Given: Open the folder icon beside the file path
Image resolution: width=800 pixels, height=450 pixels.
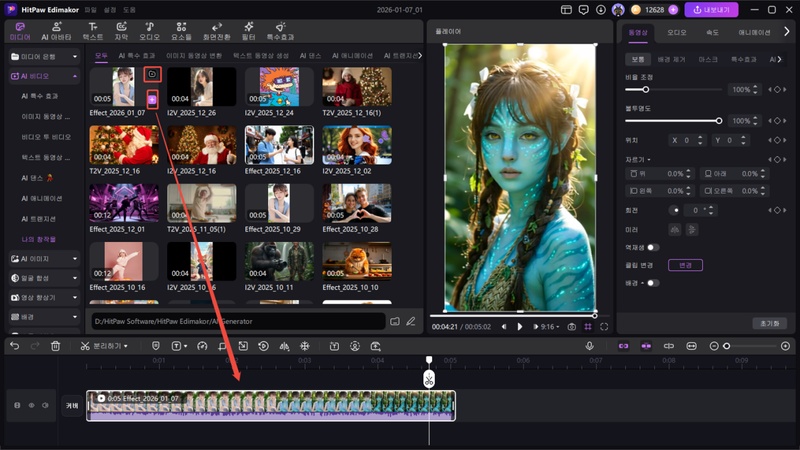Looking at the screenshot, I should (x=395, y=321).
